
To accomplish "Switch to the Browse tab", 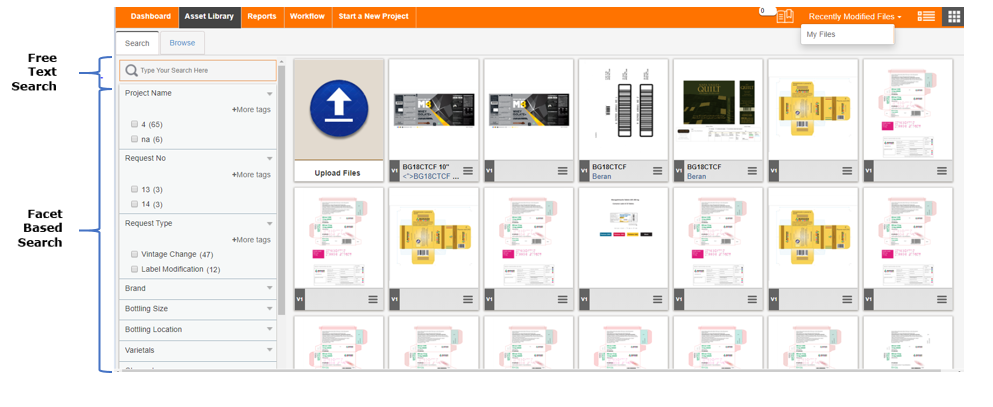I will [182, 43].
